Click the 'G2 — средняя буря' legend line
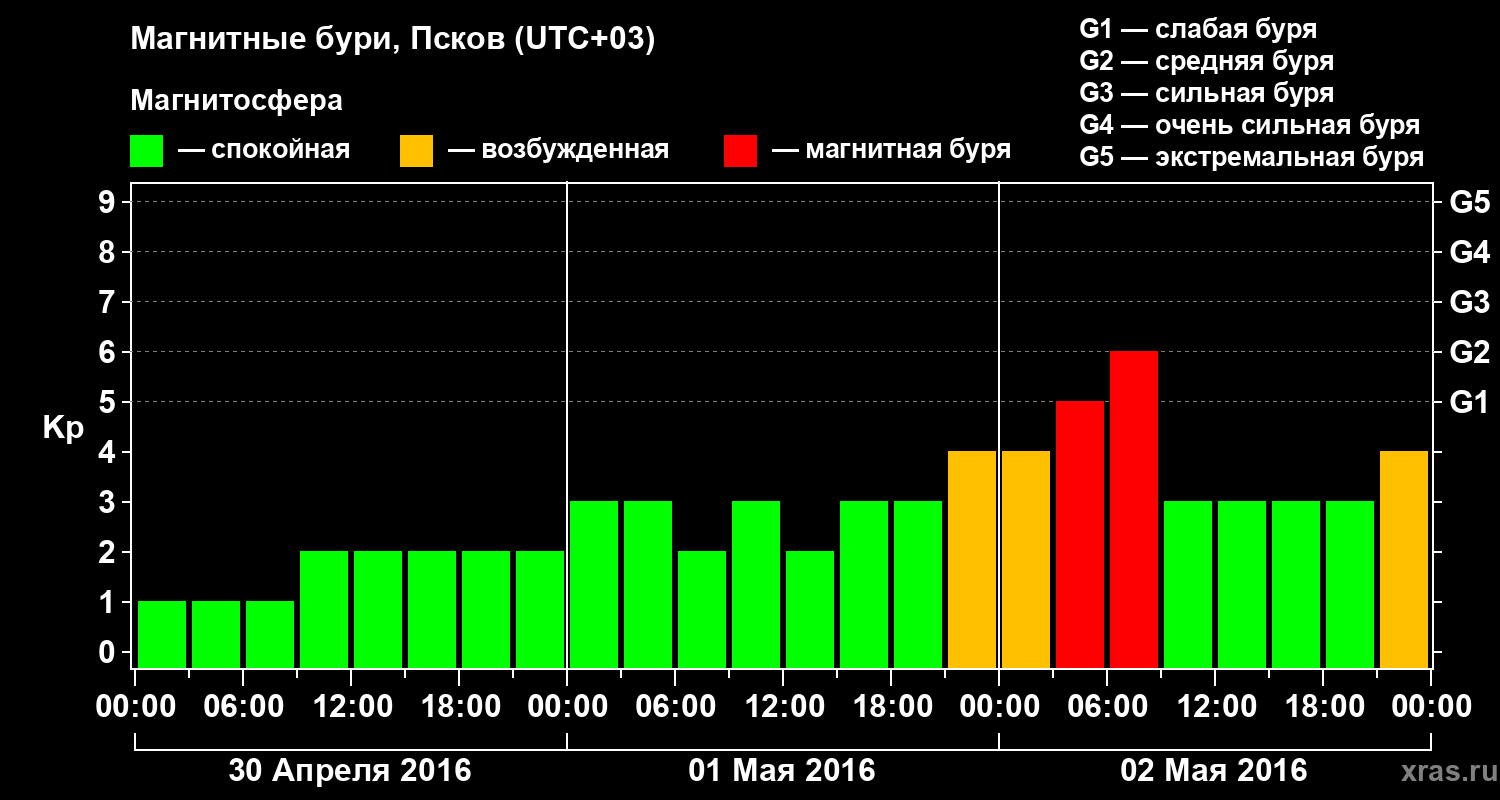 click(1207, 61)
